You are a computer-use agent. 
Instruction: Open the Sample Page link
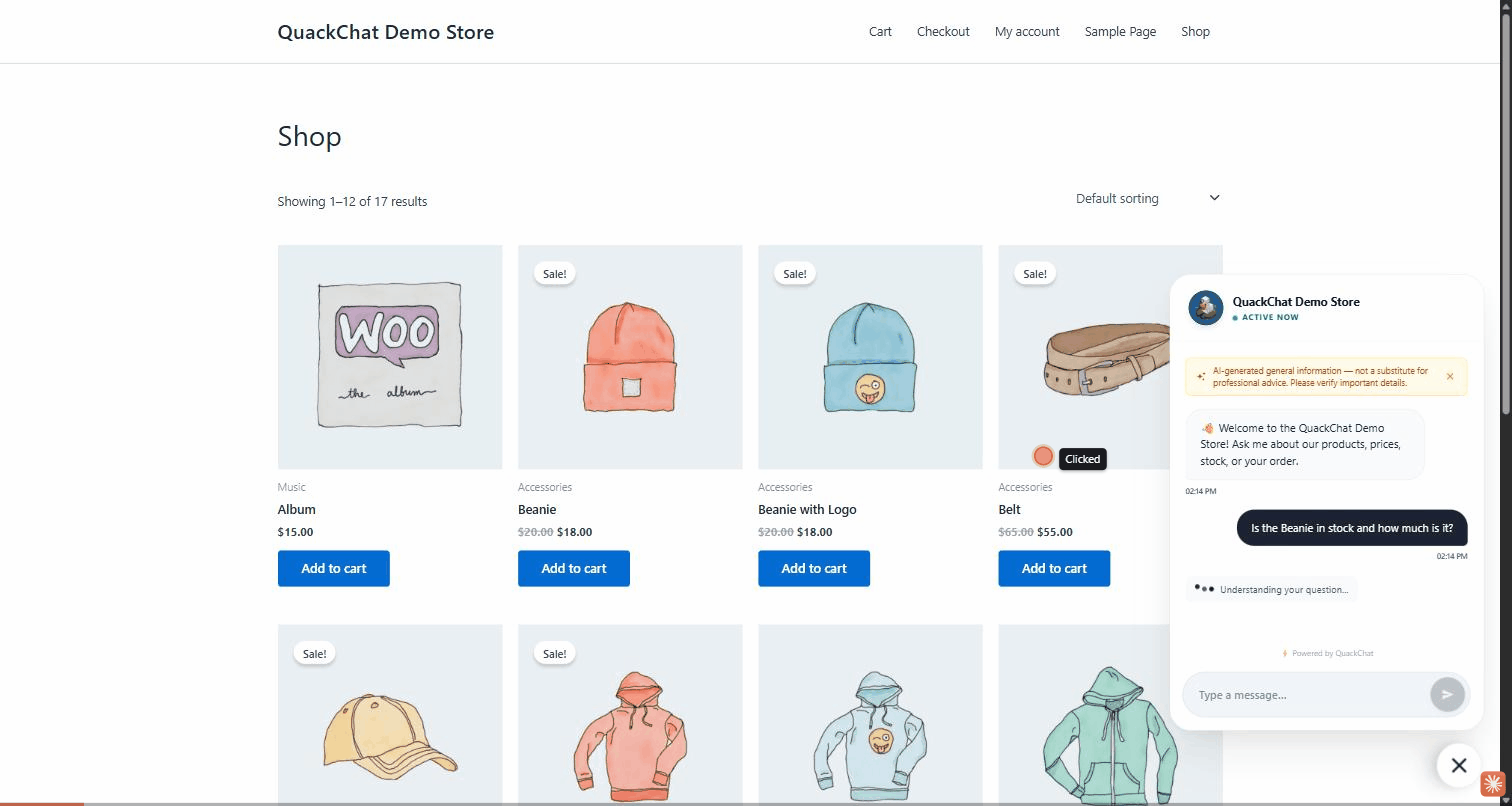coord(1120,31)
